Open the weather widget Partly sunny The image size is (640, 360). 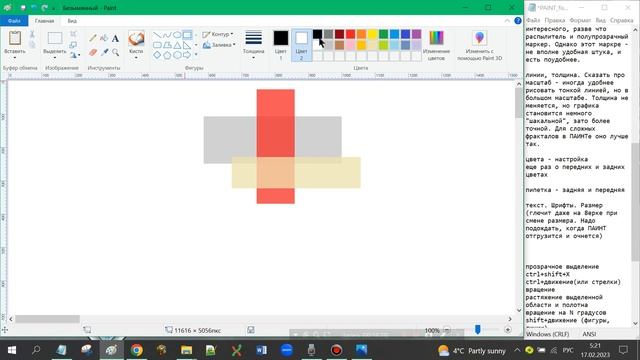point(472,351)
